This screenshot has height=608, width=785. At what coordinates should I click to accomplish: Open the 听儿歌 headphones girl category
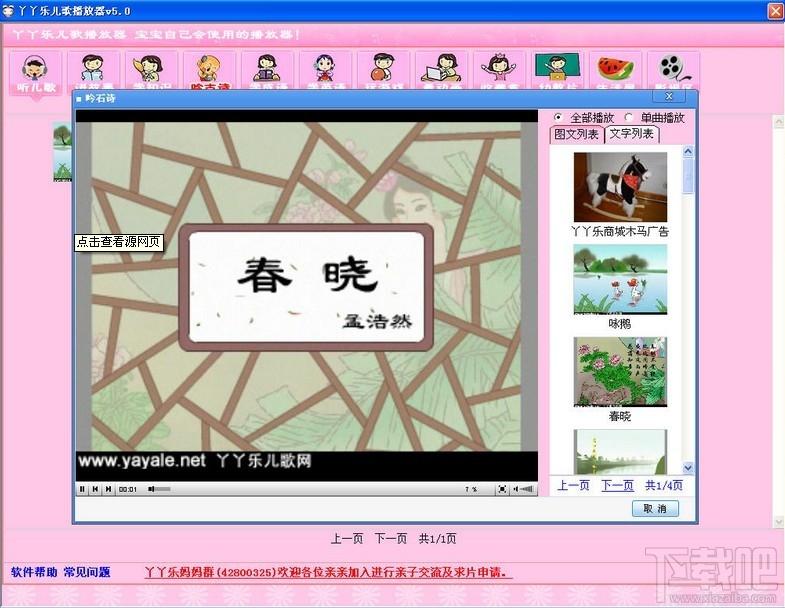coord(36,73)
